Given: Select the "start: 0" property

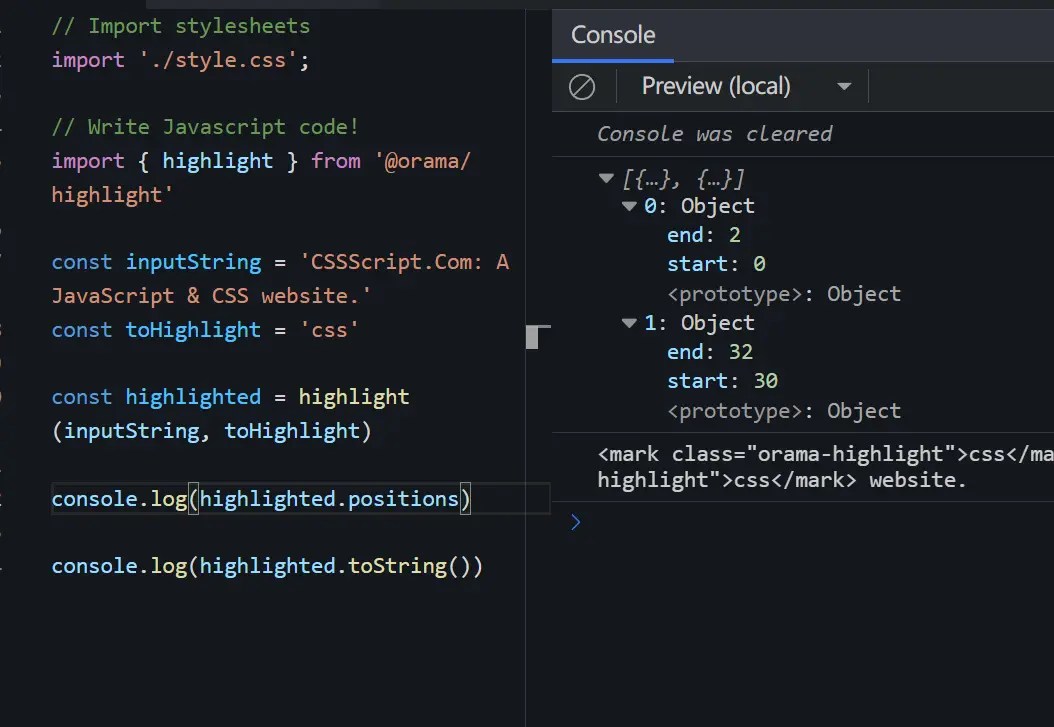Looking at the screenshot, I should pos(716,264).
